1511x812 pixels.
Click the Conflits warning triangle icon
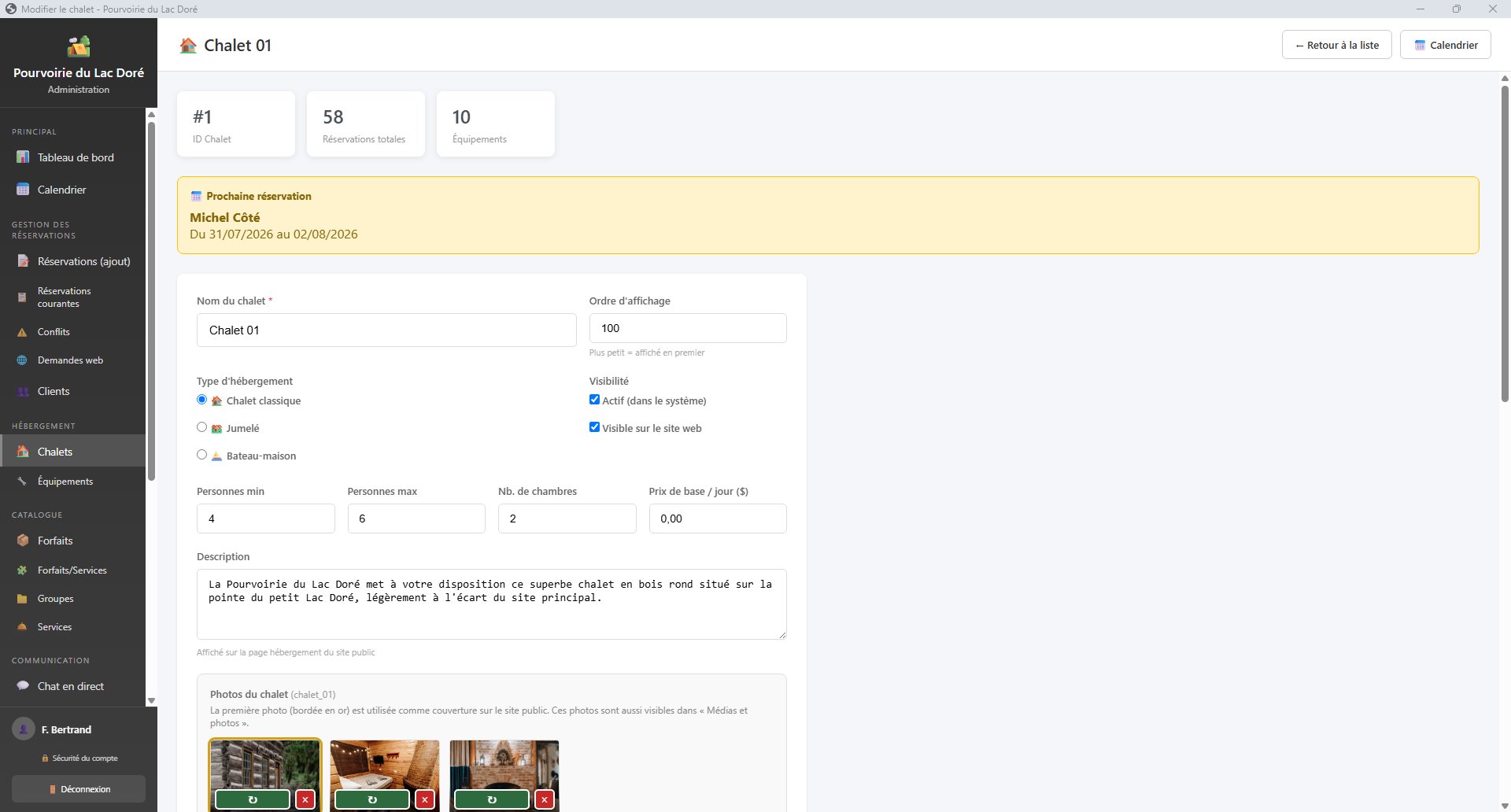(22, 332)
